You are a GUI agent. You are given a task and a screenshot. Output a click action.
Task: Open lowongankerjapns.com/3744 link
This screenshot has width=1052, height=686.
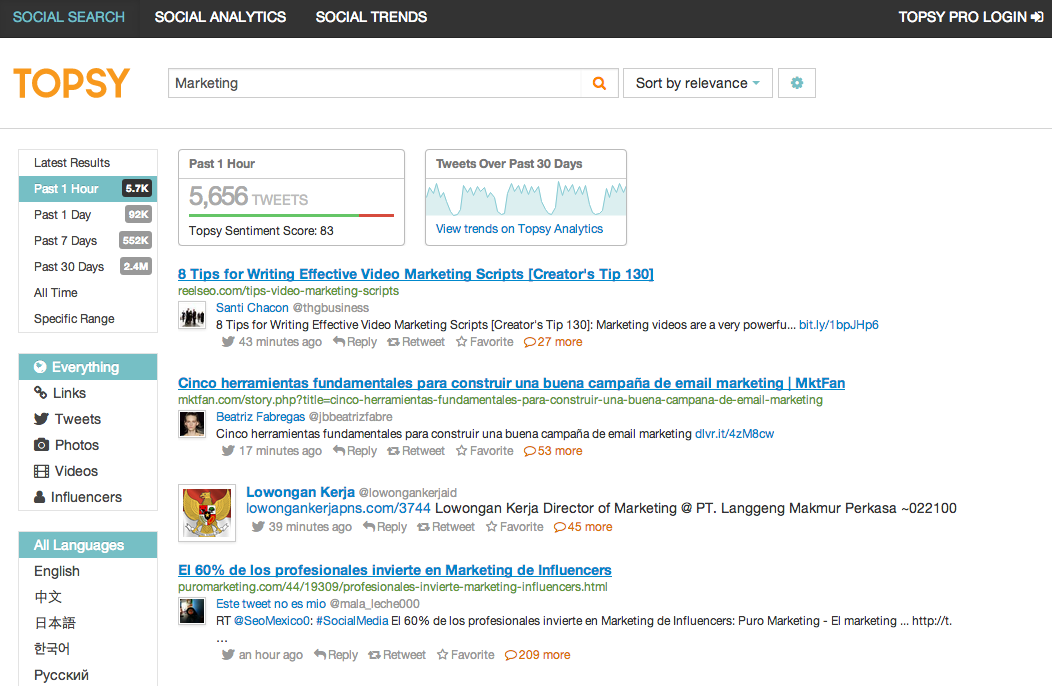click(338, 508)
